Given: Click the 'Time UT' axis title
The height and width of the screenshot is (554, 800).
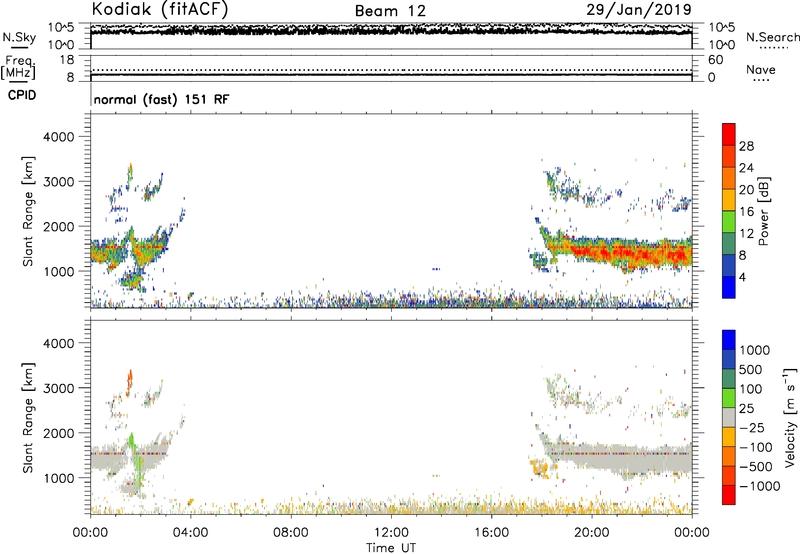Looking at the screenshot, I should tap(391, 548).
